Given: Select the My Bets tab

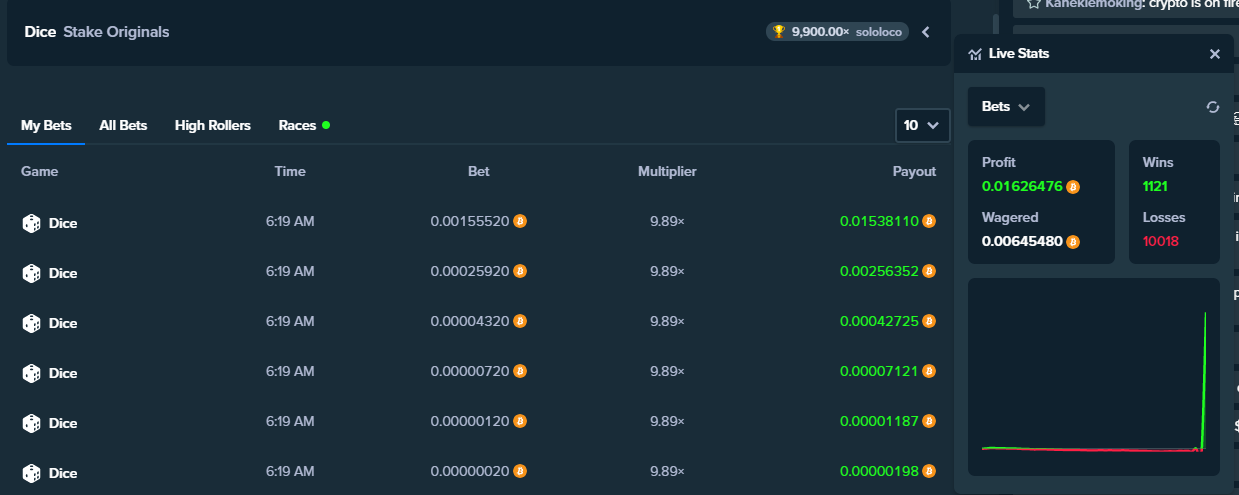Looking at the screenshot, I should pos(46,125).
